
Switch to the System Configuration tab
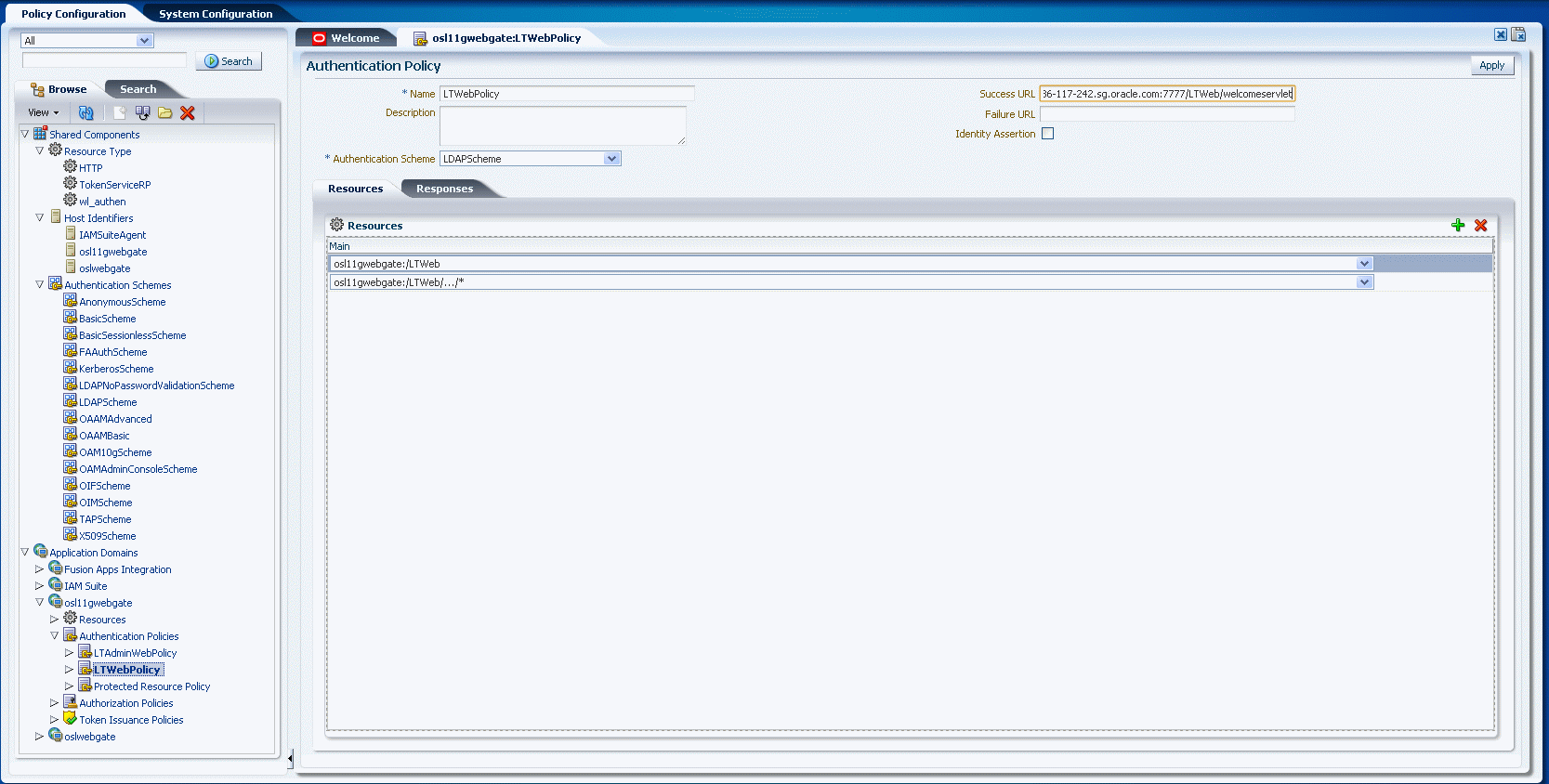(x=216, y=14)
